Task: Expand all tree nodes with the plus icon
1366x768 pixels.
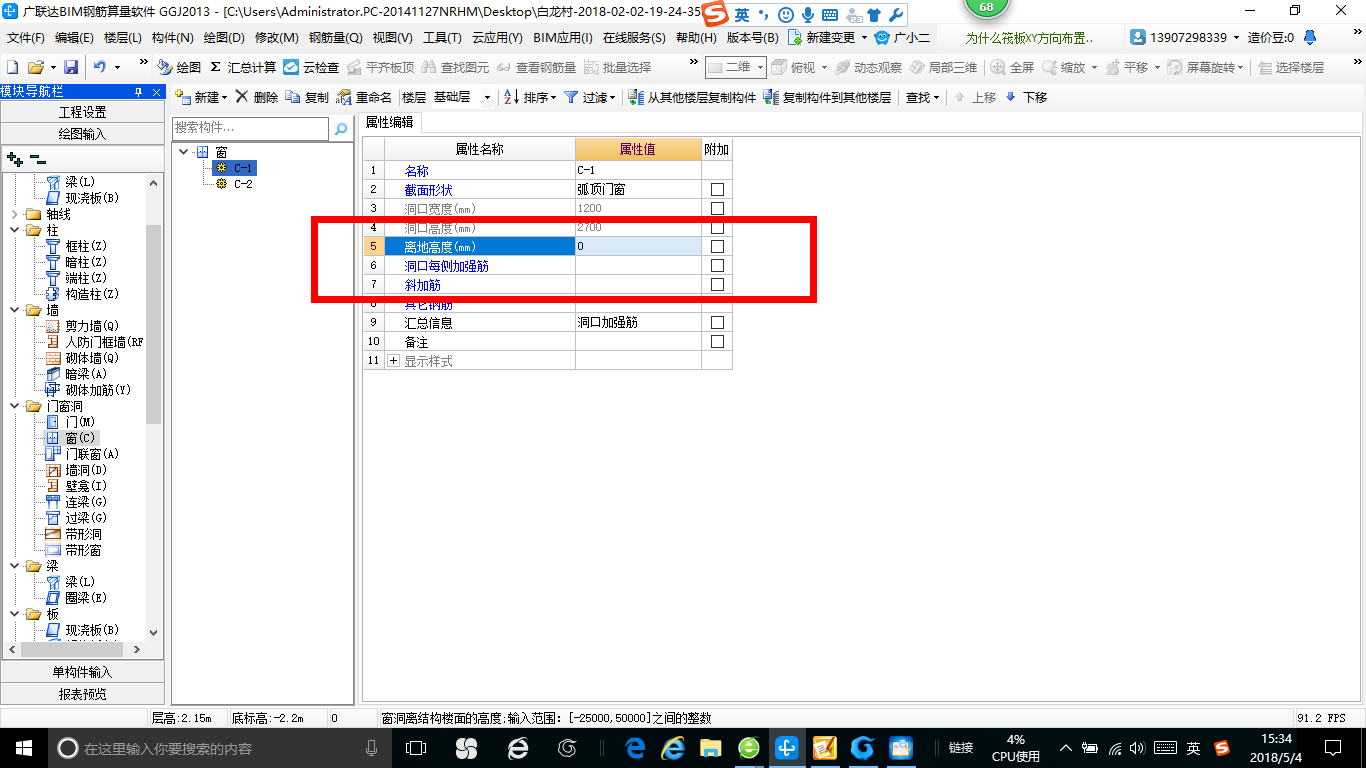Action: click(x=14, y=159)
